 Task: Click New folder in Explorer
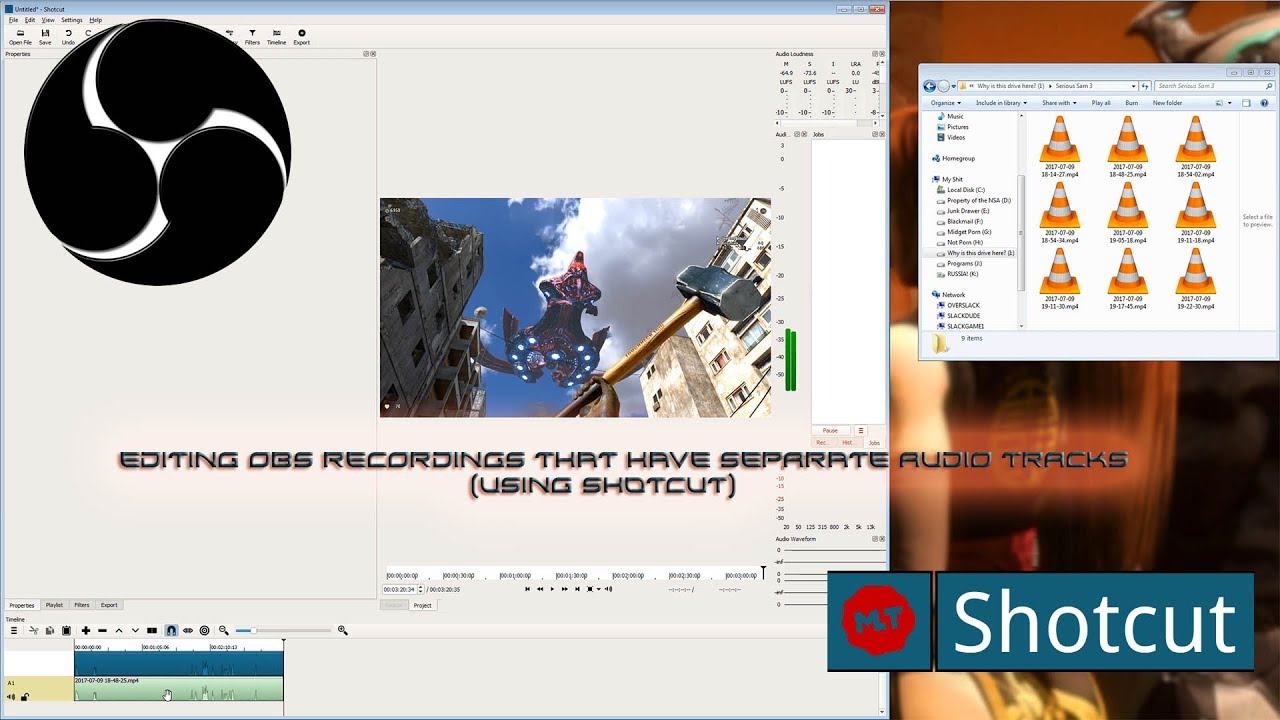click(1167, 103)
